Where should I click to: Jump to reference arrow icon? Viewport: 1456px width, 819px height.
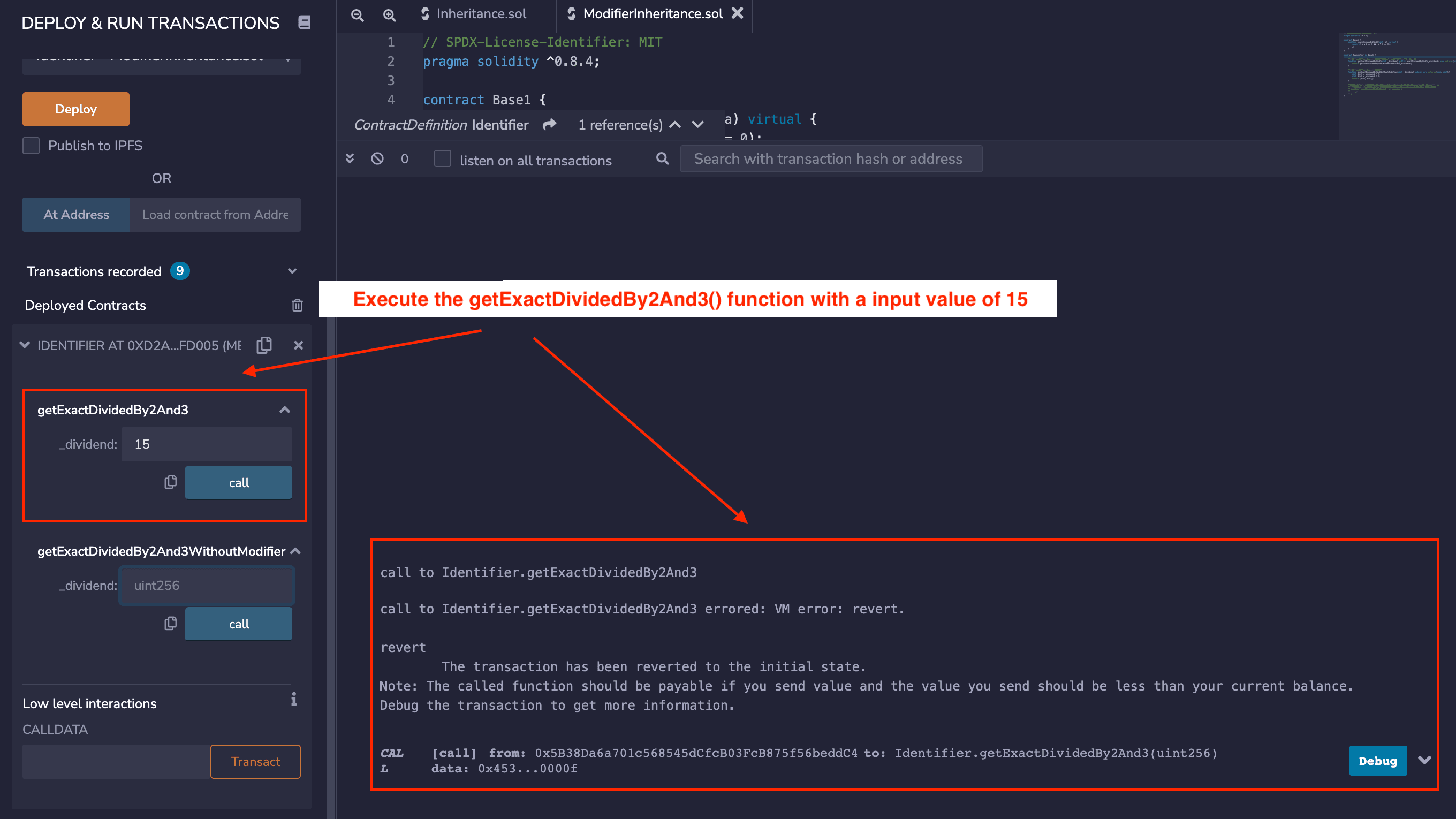[x=549, y=124]
